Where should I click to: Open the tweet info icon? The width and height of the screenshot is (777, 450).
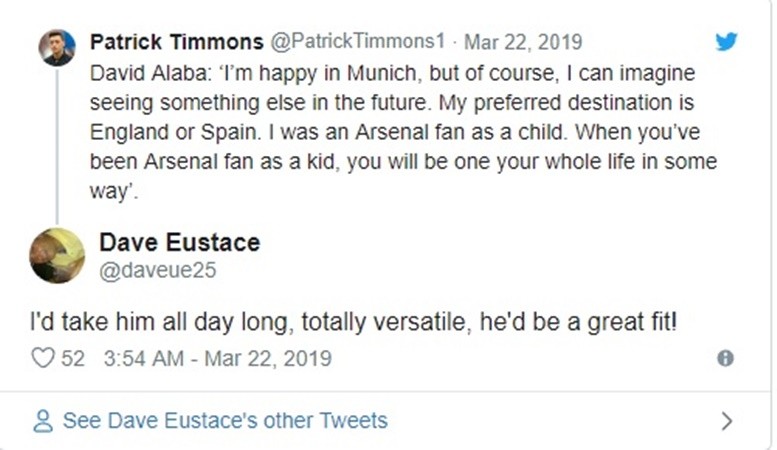click(x=725, y=358)
